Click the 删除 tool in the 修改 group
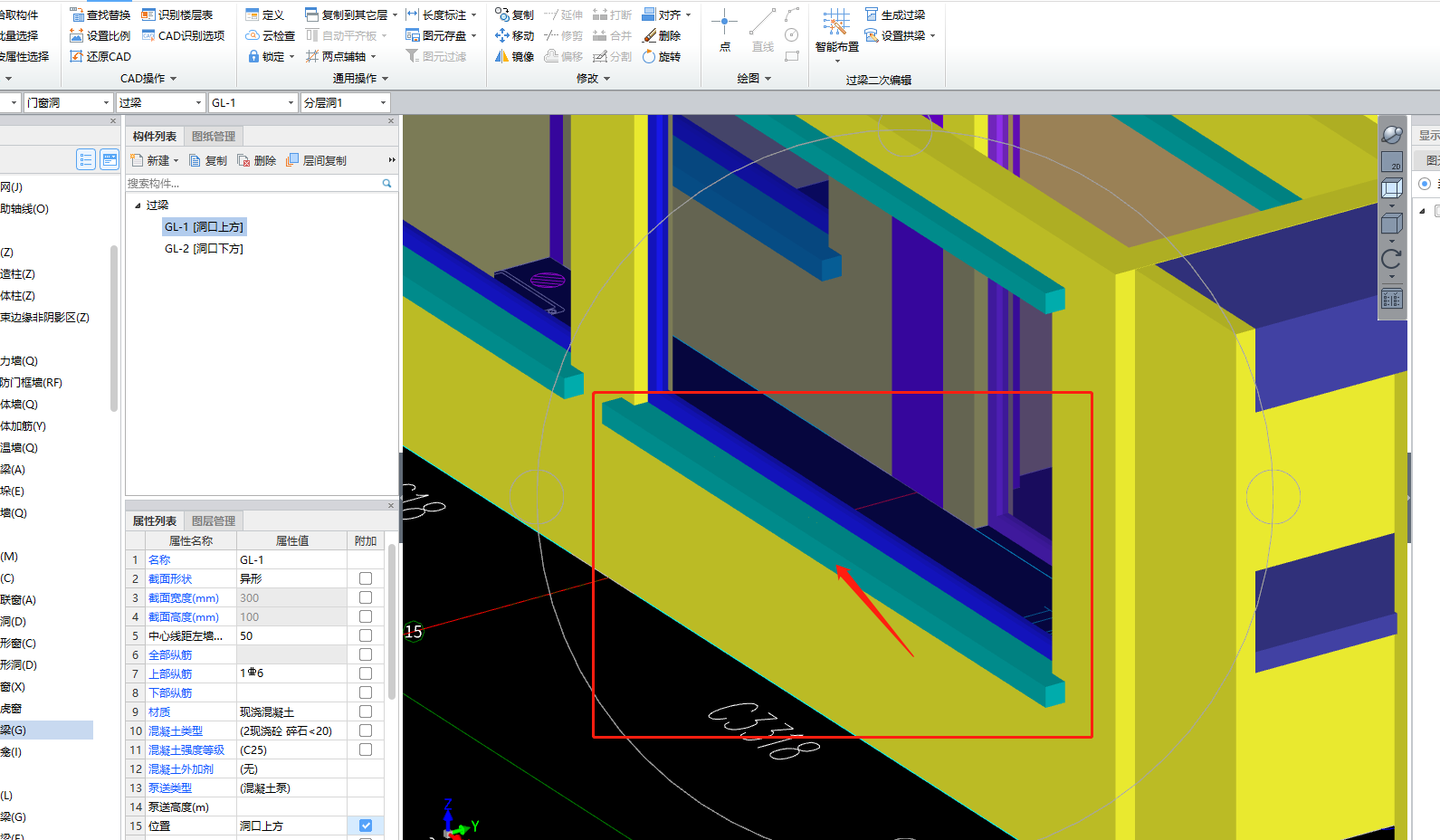Viewport: 1440px width, 840px height. 661,35
